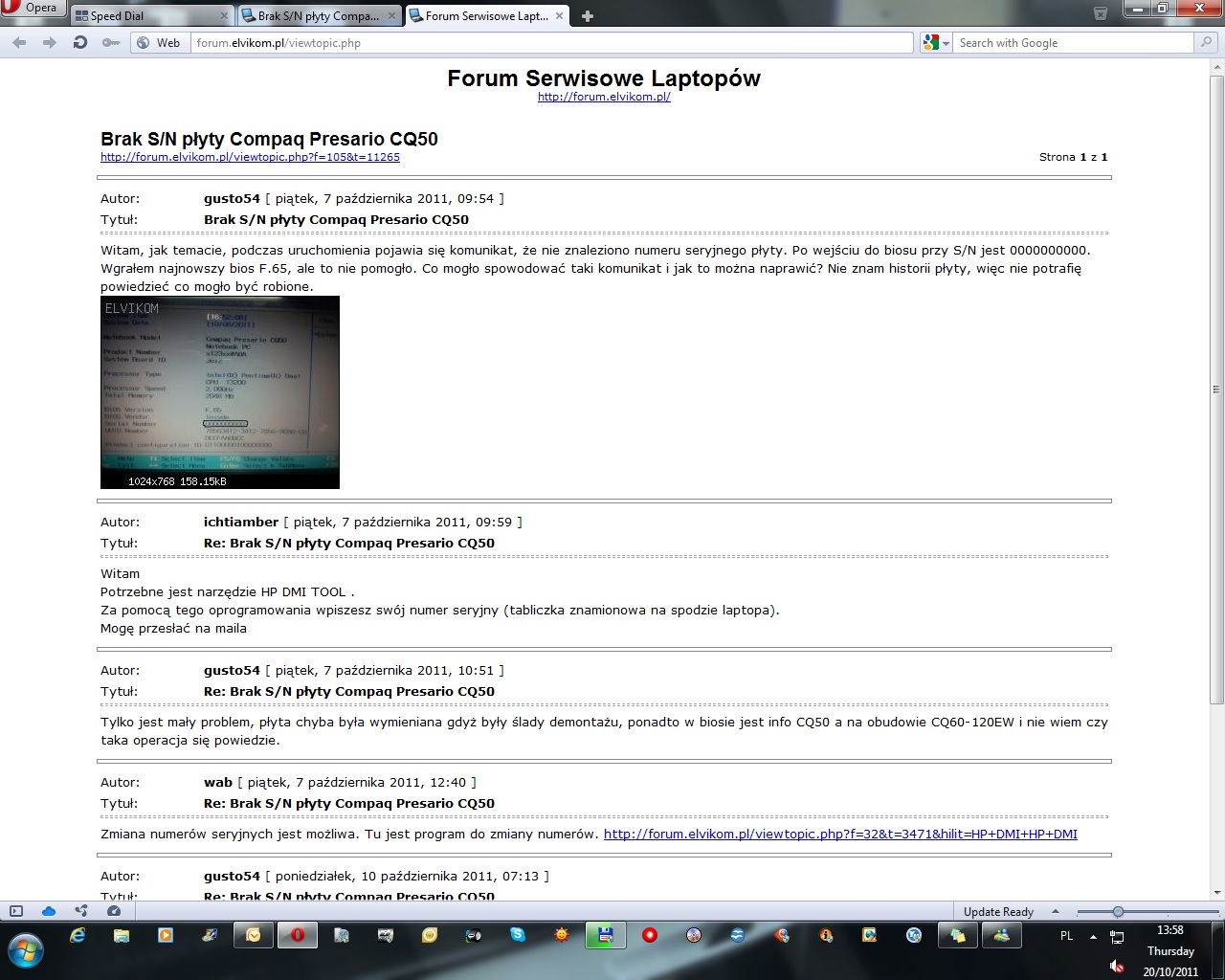Image resolution: width=1225 pixels, height=980 pixels.
Task: Switch to the Opera taskbar button
Action: 298,935
